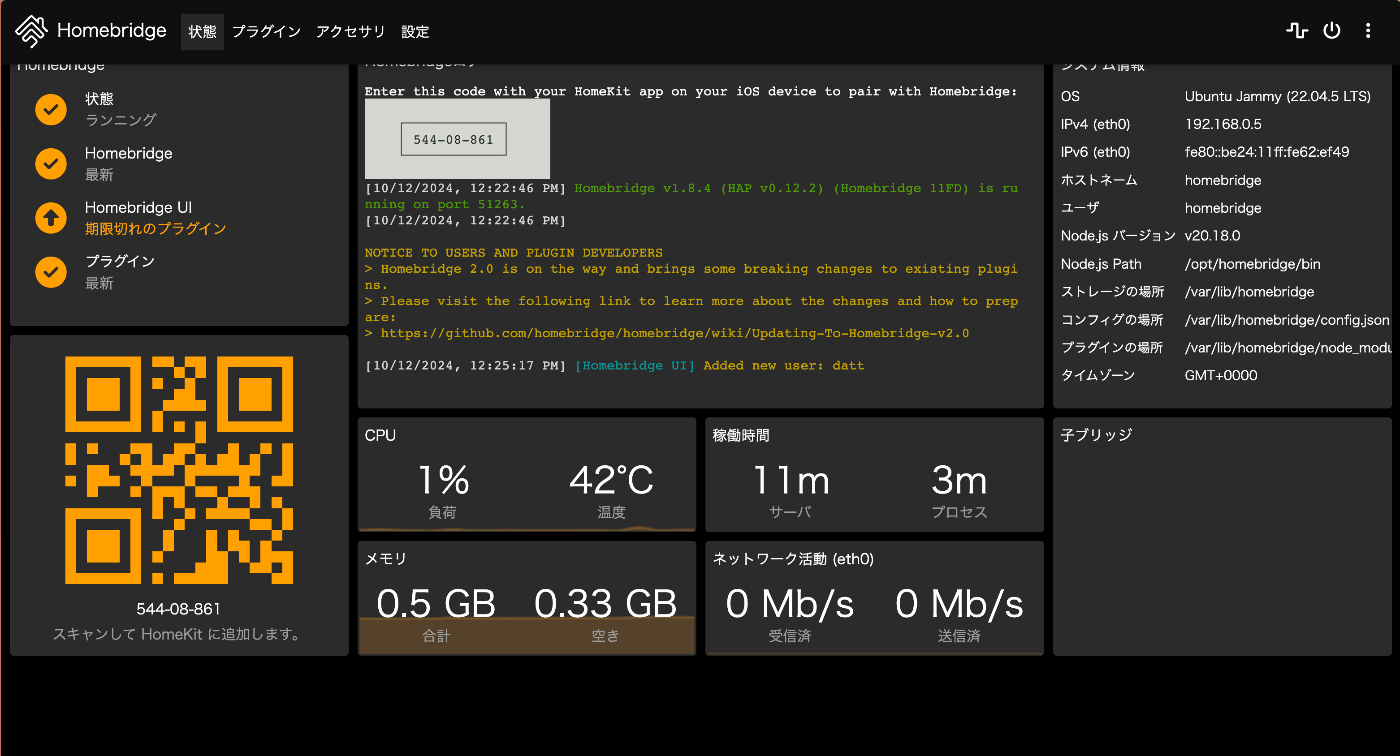Click the Ubuntu Jammy OS value
The width and height of the screenshot is (1400, 756).
click(1278, 97)
